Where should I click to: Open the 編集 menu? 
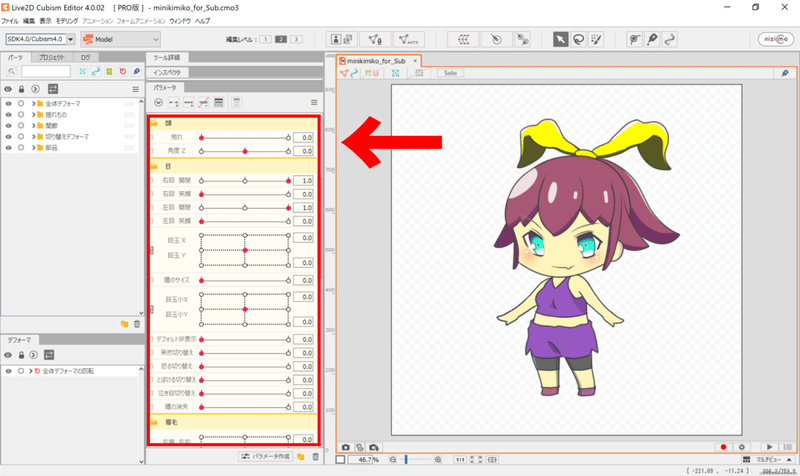pos(29,21)
